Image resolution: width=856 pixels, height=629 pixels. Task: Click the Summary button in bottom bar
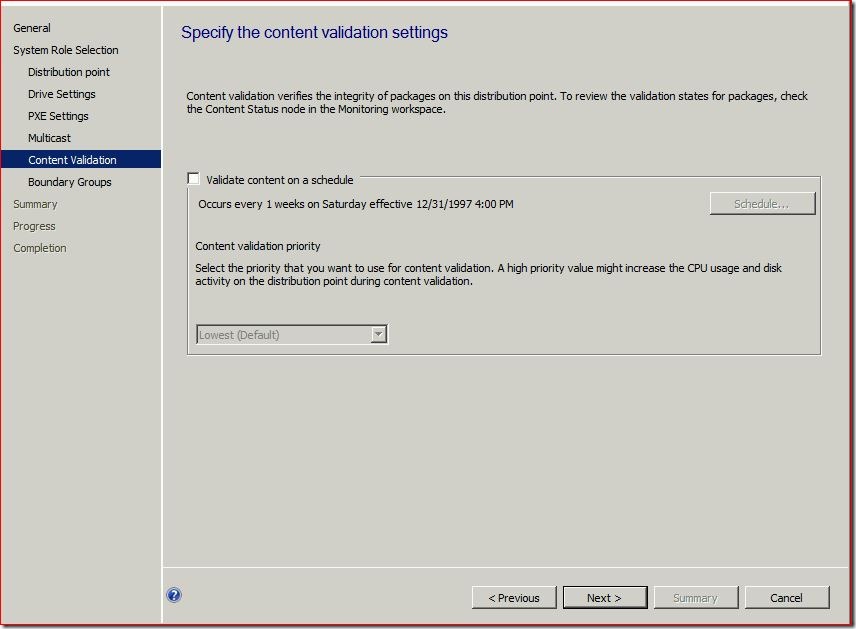pos(695,598)
